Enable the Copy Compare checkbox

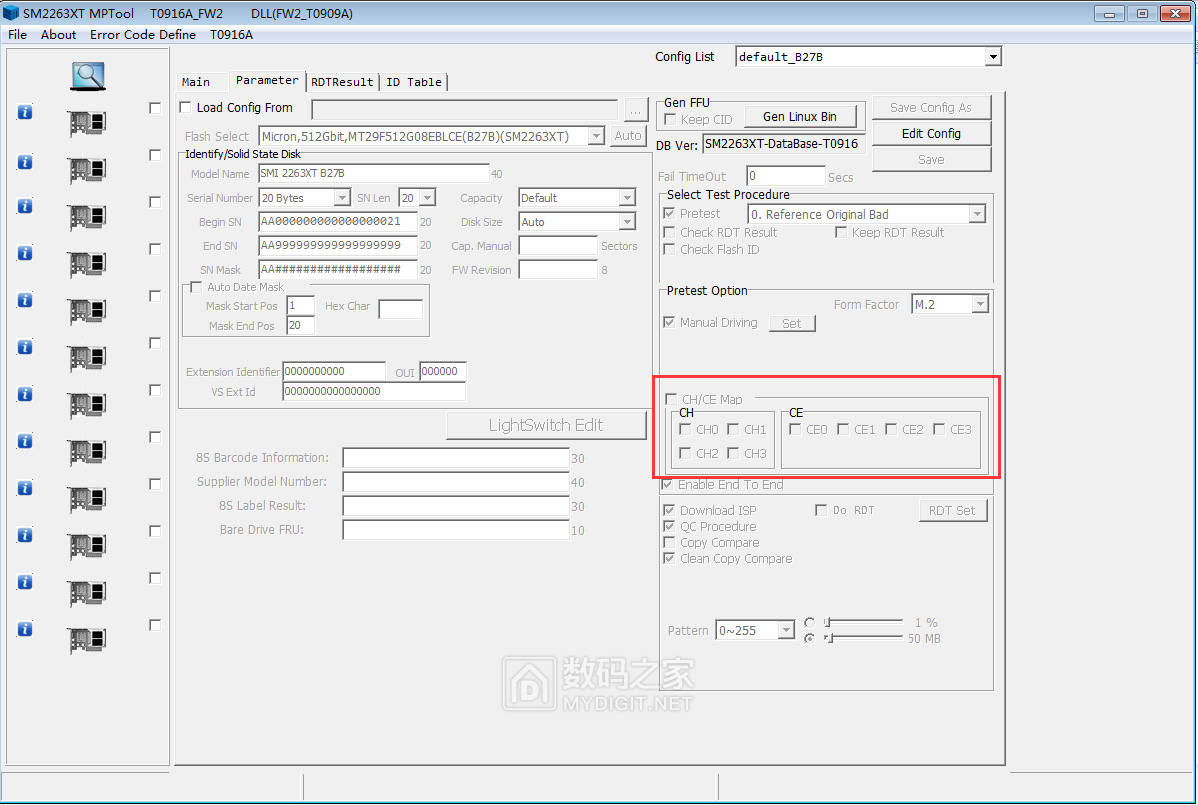click(x=669, y=542)
